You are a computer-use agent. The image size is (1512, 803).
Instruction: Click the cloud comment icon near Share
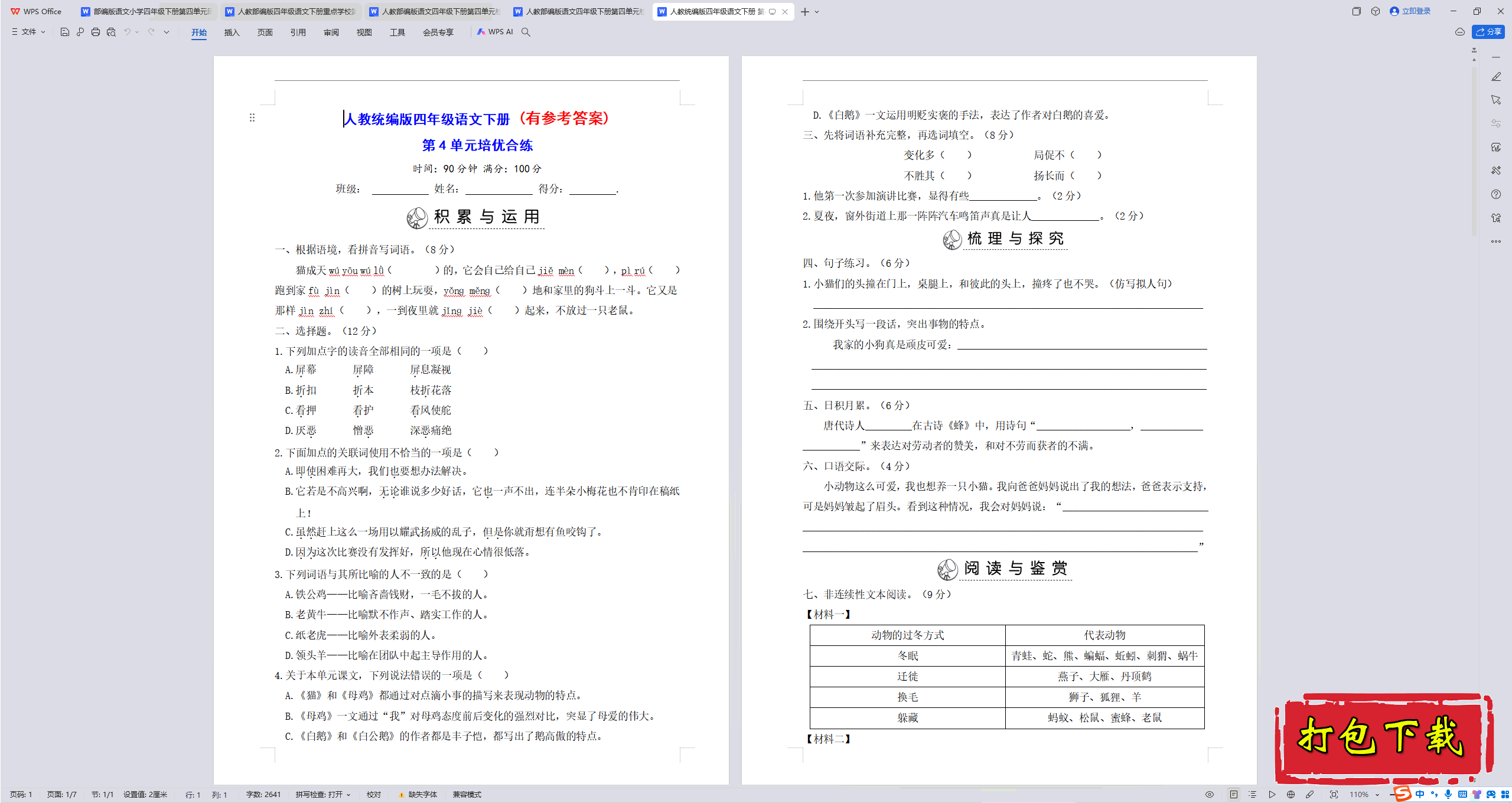point(1460,32)
